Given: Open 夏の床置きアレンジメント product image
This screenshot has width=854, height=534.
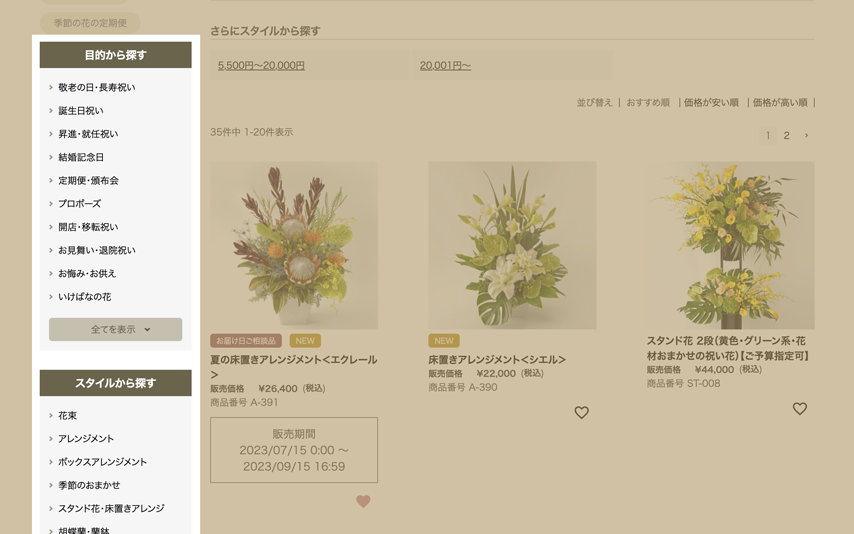Looking at the screenshot, I should 294,245.
